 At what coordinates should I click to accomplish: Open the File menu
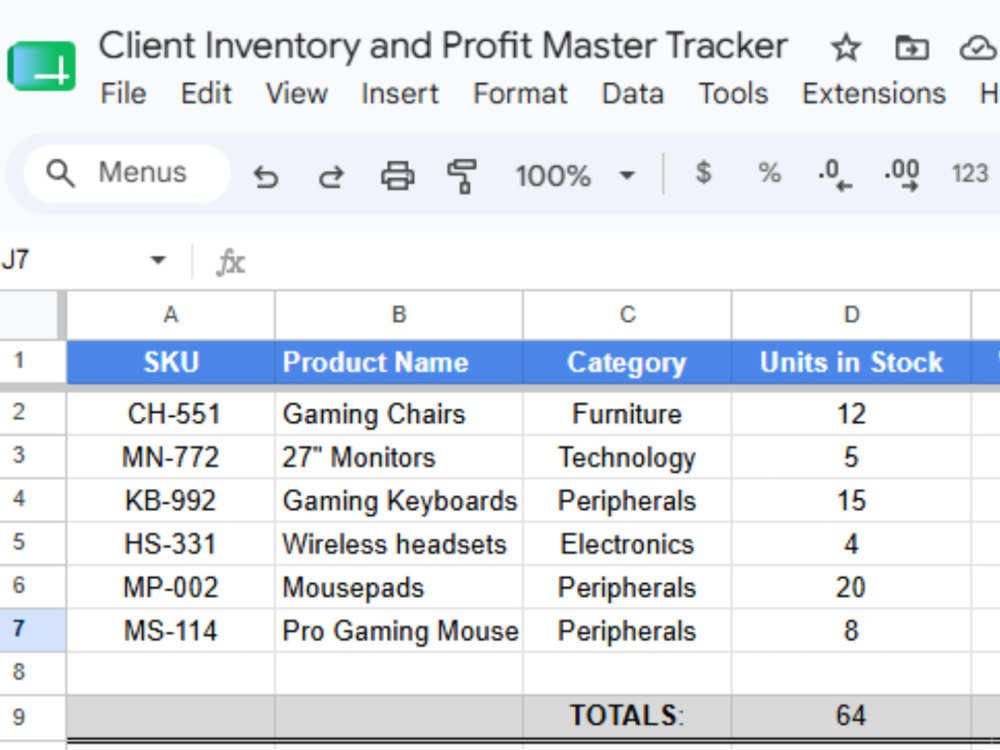(x=123, y=94)
